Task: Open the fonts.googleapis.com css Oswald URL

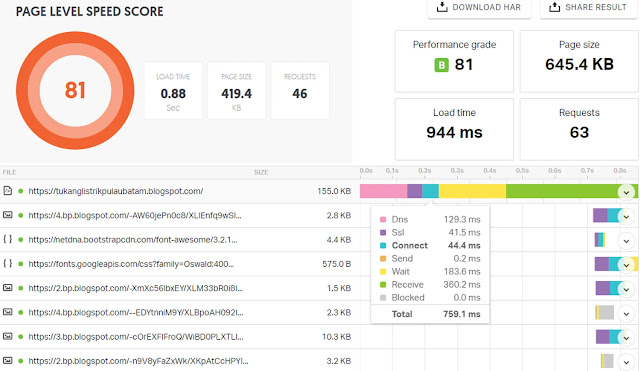Action: coord(131,264)
